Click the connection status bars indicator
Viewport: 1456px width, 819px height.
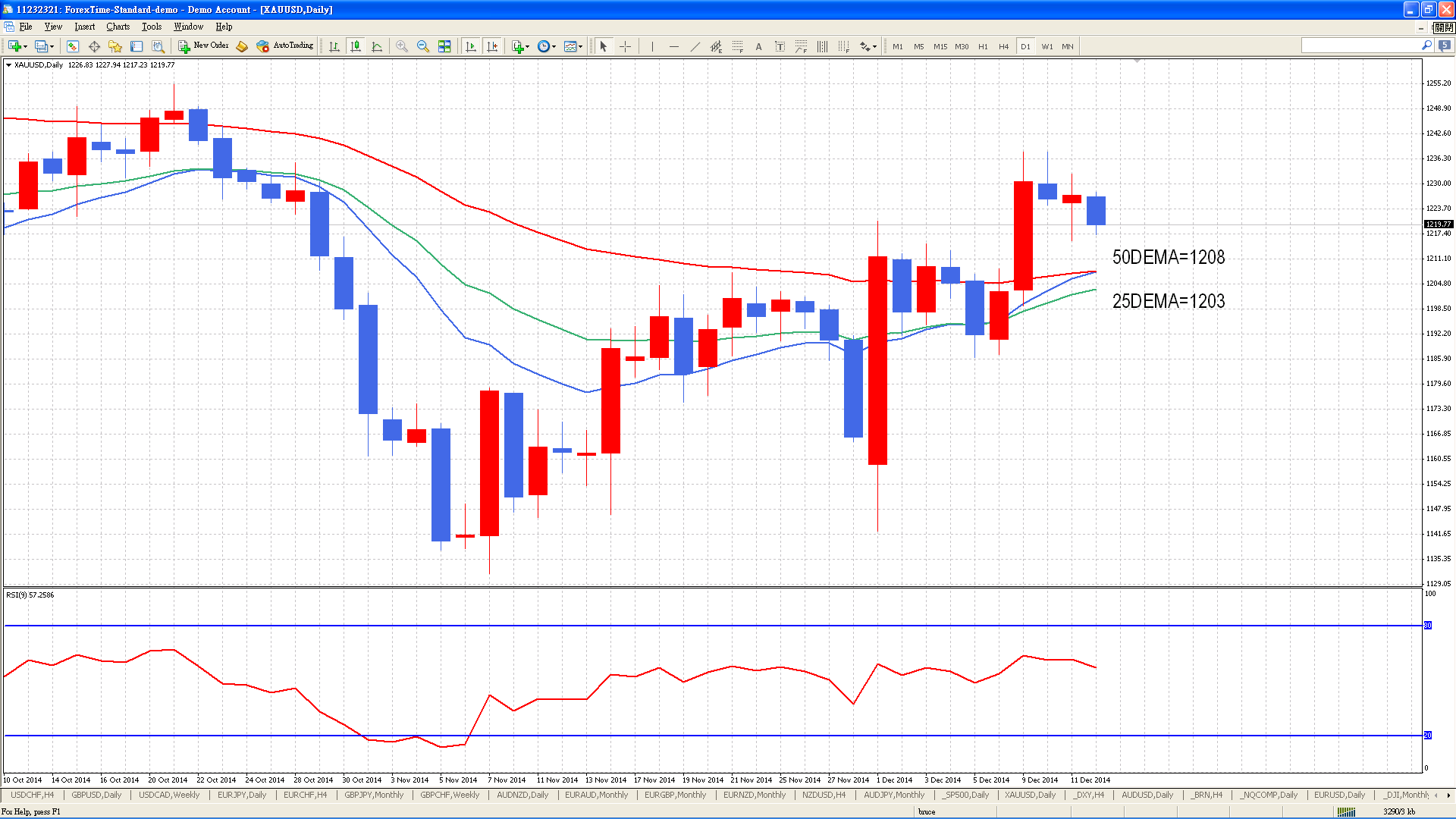[x=1346, y=812]
